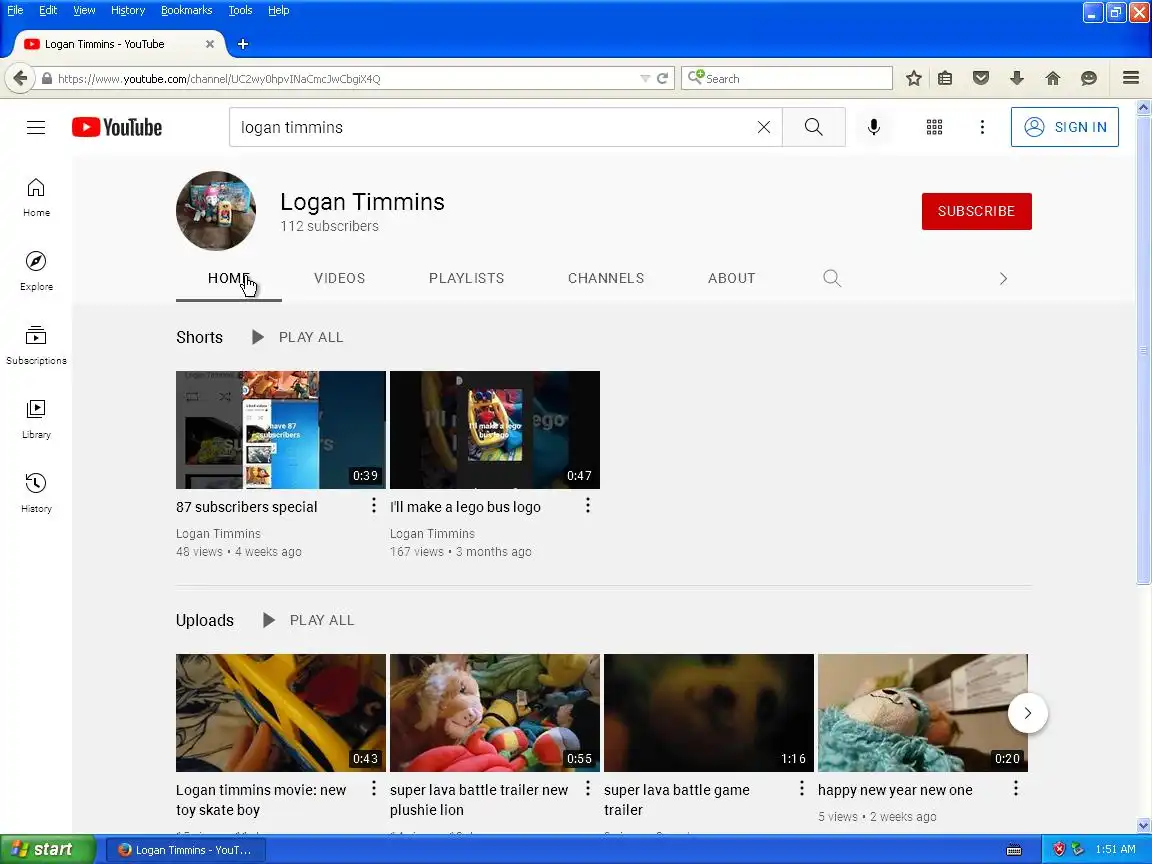1152x864 pixels.
Task: Click the browser Search field
Action: pos(787,78)
